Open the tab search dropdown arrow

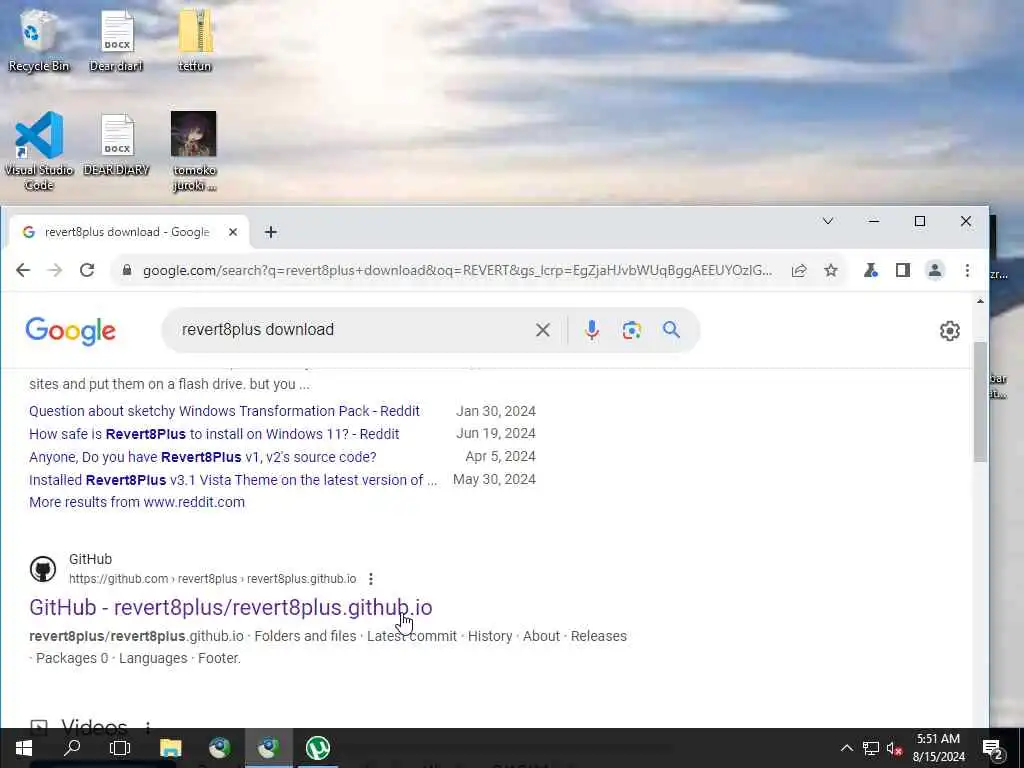827,221
